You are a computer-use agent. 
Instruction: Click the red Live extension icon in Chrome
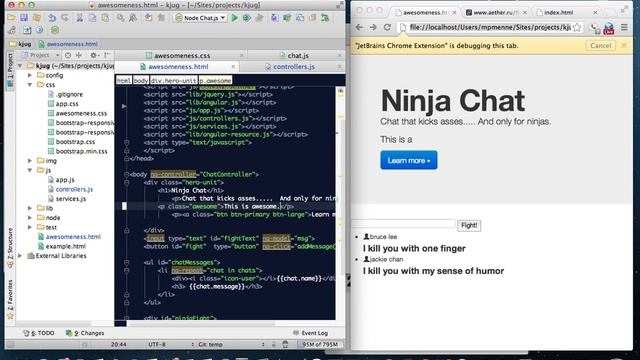coord(609,28)
